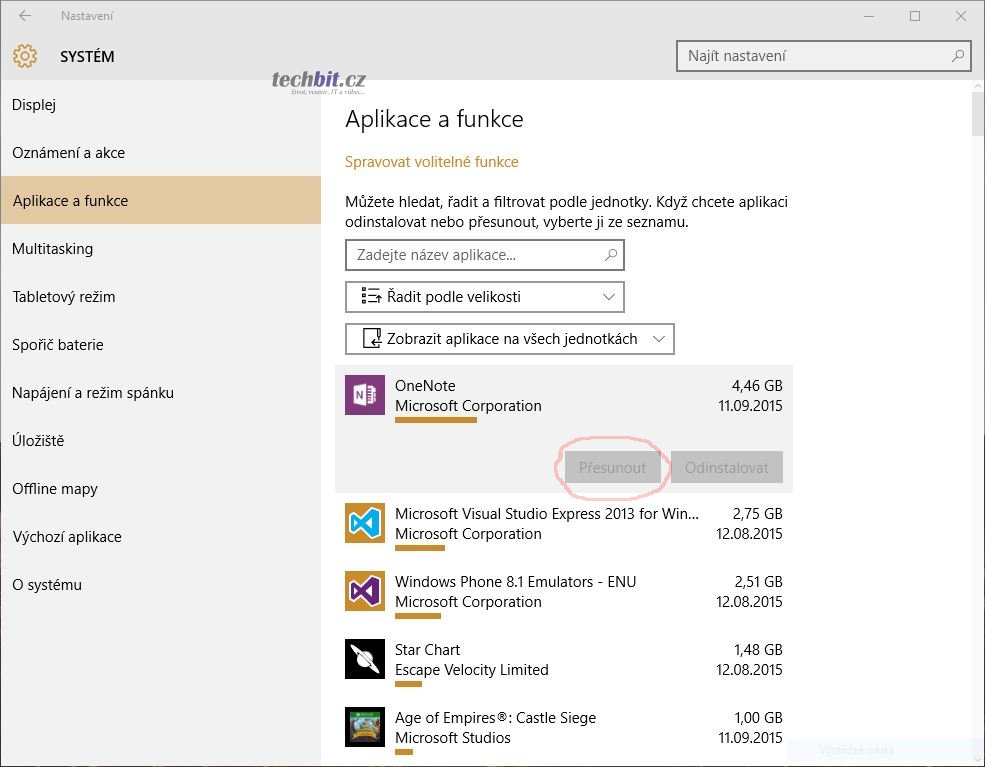The height and width of the screenshot is (767, 985).
Task: Open the Spravovat volitelné funkce link
Action: (432, 162)
